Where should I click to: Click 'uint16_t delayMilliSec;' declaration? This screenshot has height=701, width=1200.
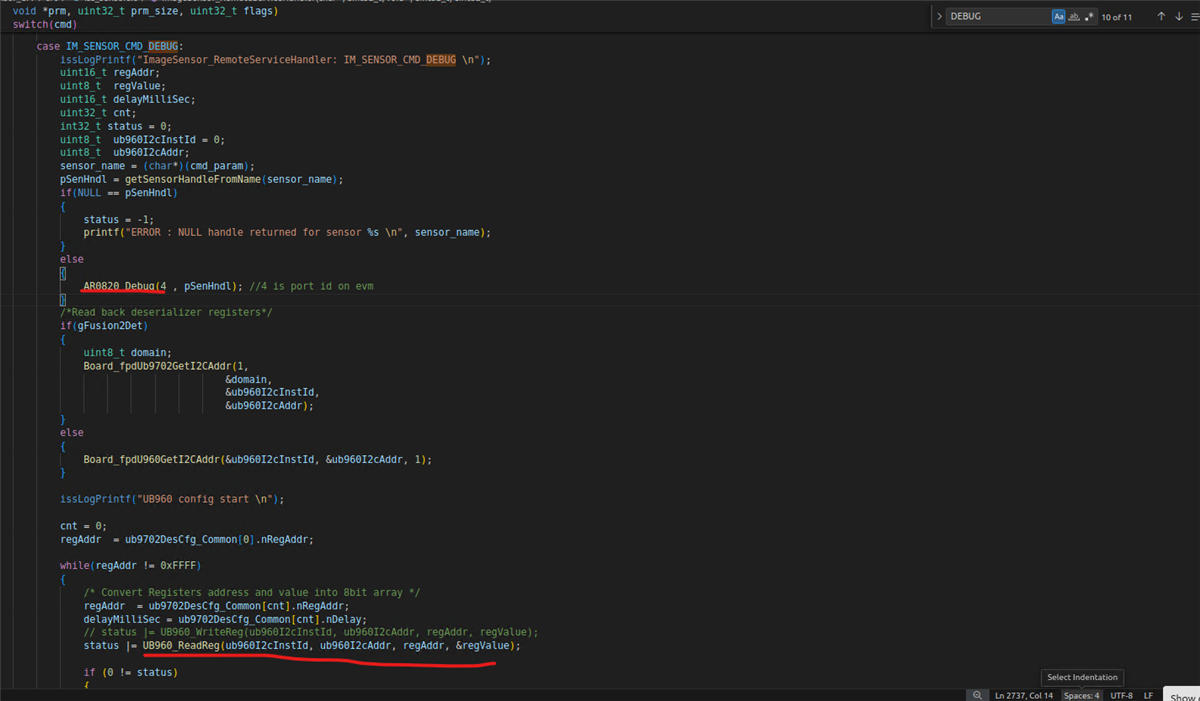coord(128,99)
